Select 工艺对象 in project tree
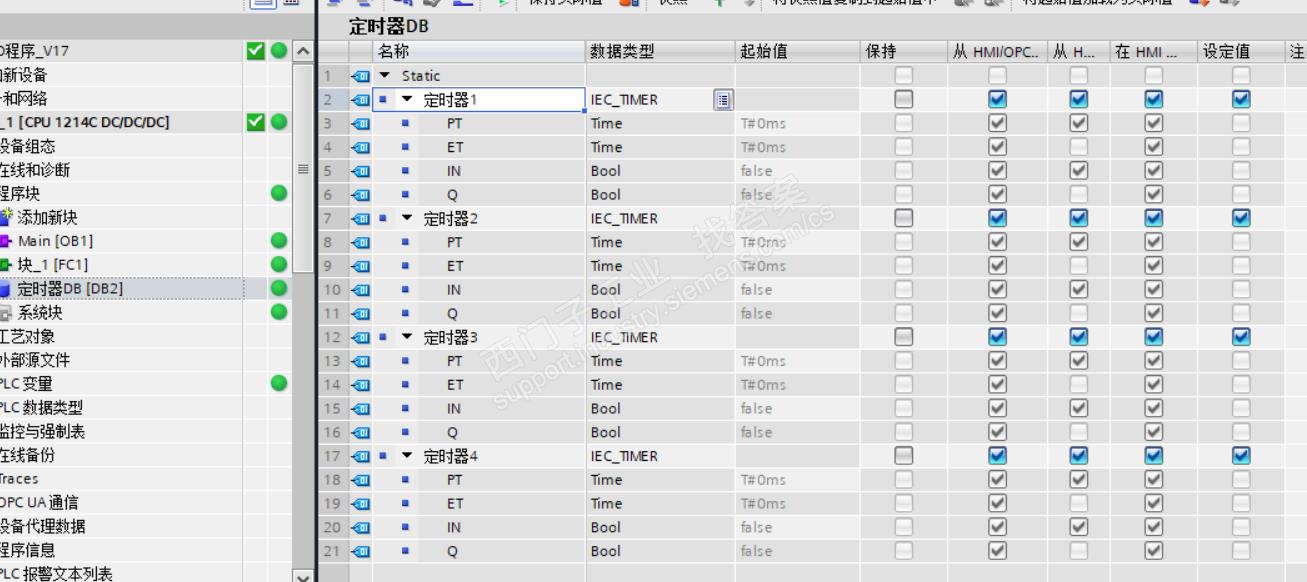1307x582 pixels. 28,336
